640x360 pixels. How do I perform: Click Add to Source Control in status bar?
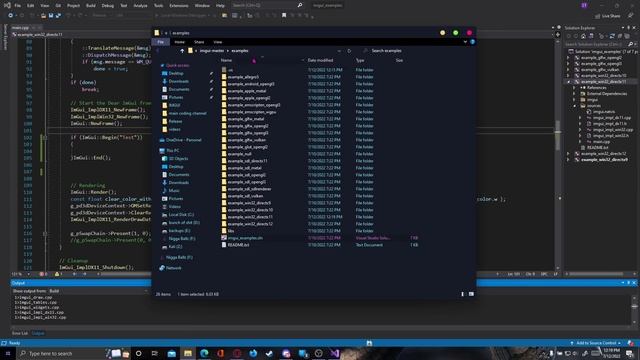(x=596, y=343)
